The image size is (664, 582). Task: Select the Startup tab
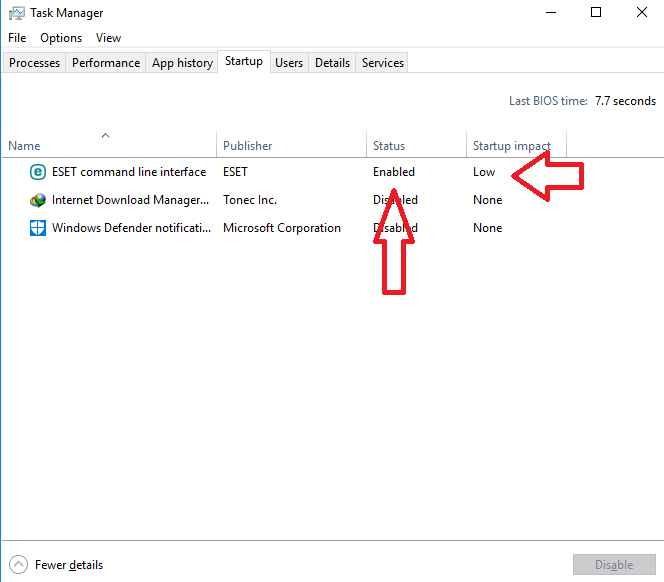tap(244, 61)
